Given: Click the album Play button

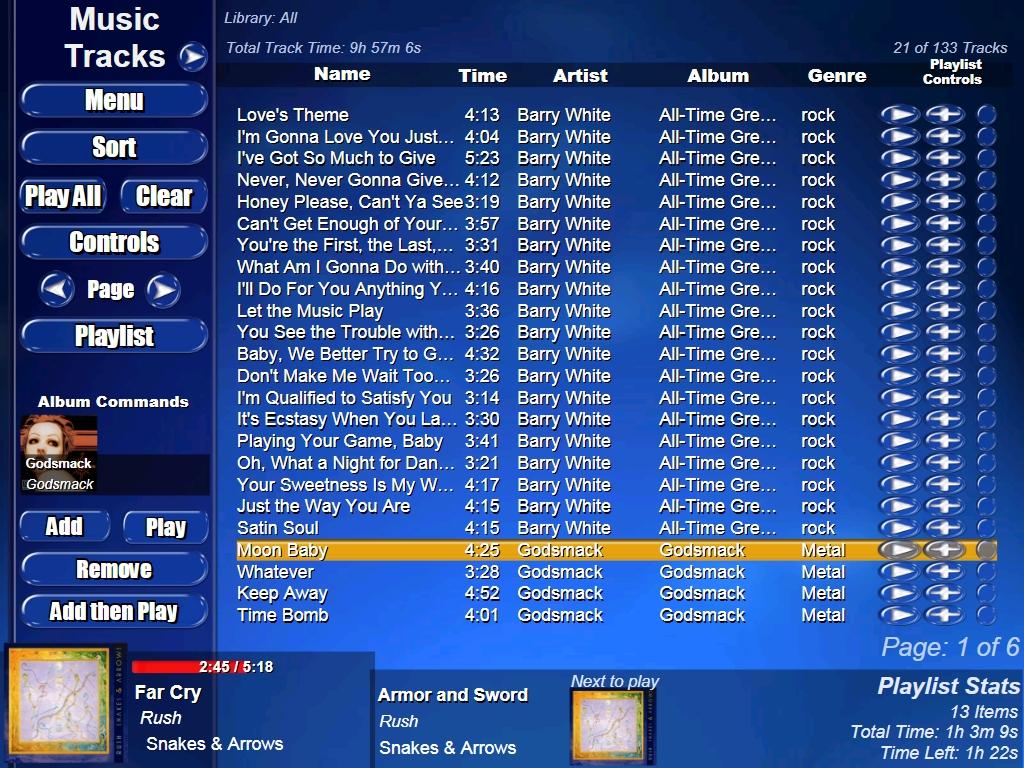Looking at the screenshot, I should tap(166, 527).
